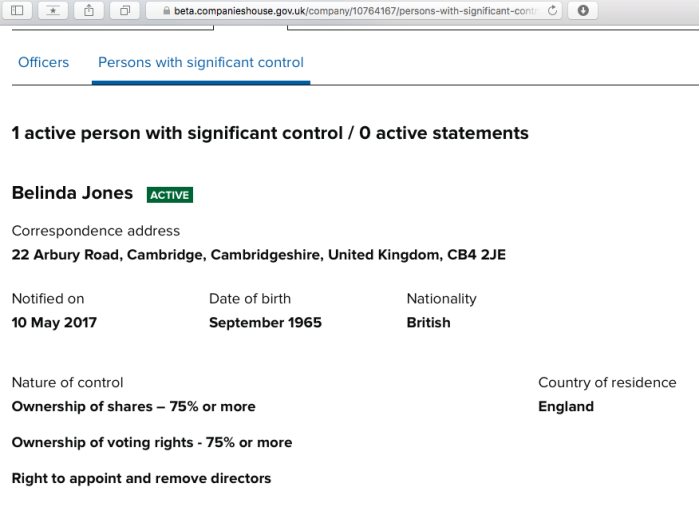Click Ownership of shares – 75% or more
Viewport: 699px width, 511px height.
[x=133, y=407]
